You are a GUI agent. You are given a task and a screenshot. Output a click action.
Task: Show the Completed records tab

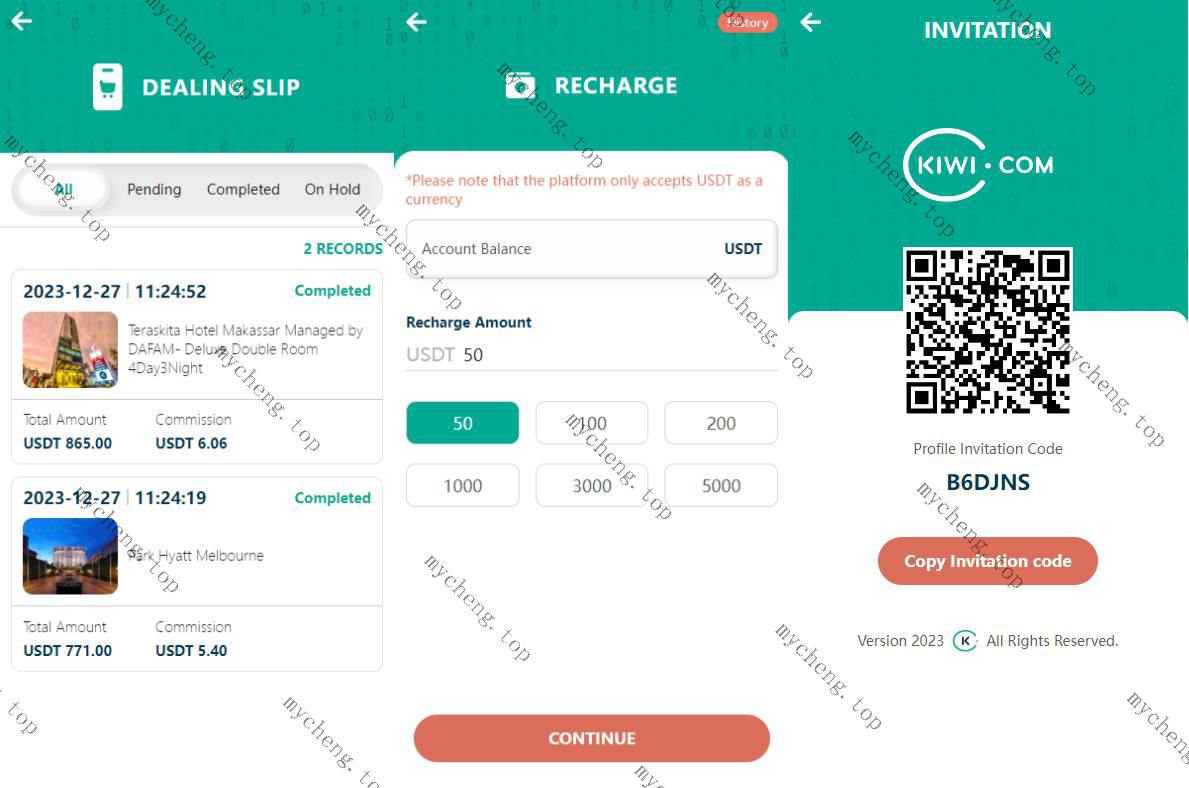tap(243, 190)
